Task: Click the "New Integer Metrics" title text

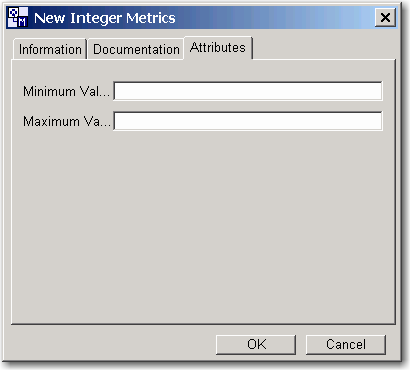Action: pos(105,18)
